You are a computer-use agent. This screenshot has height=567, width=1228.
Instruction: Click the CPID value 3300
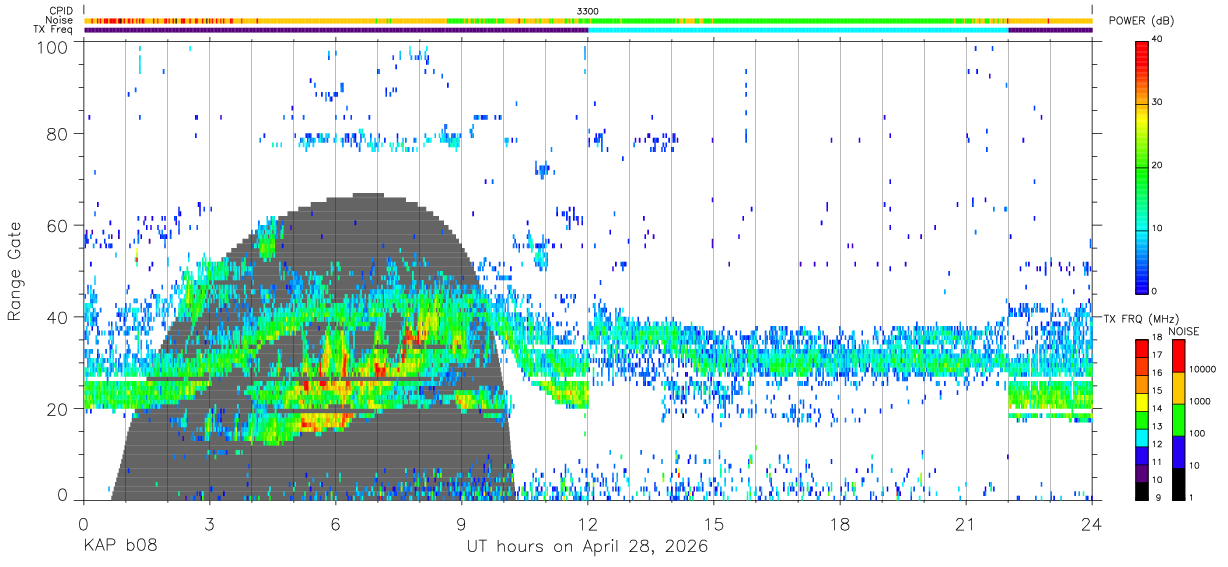pyautogui.click(x=588, y=11)
